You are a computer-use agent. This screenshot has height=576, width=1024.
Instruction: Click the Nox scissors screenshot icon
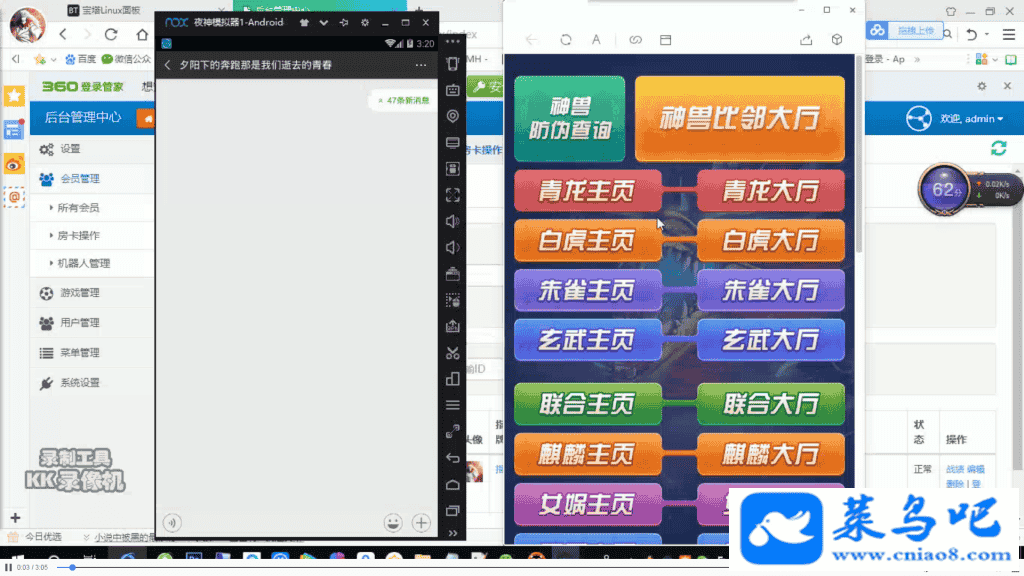(x=452, y=352)
